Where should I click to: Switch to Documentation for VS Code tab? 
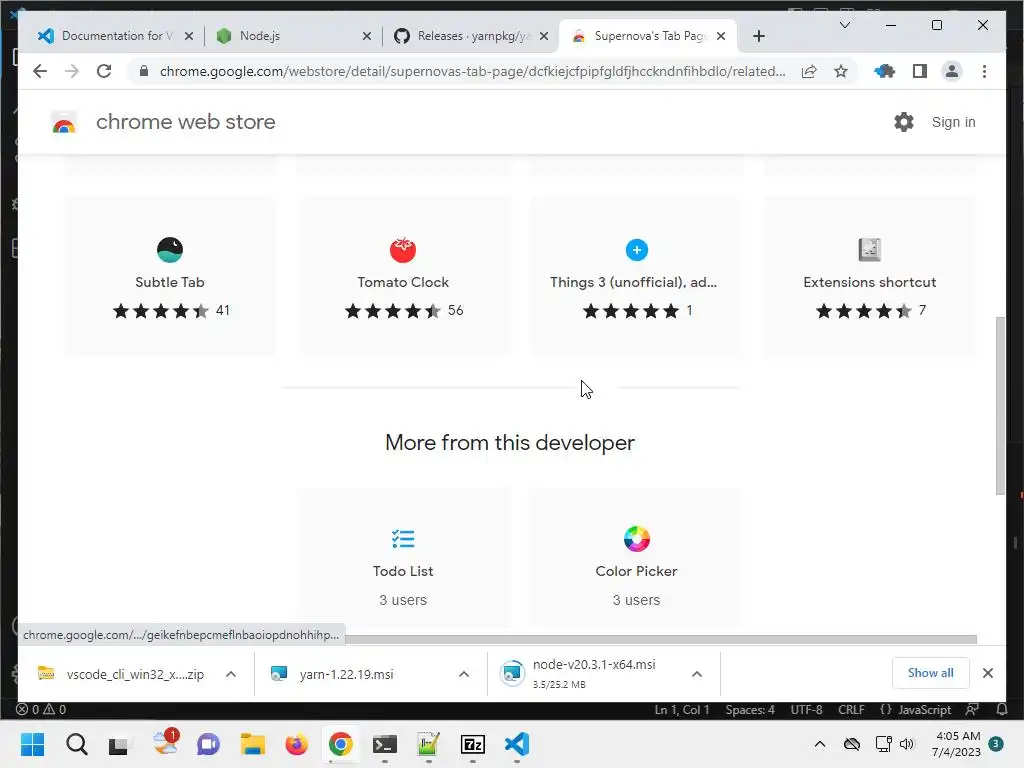[115, 36]
